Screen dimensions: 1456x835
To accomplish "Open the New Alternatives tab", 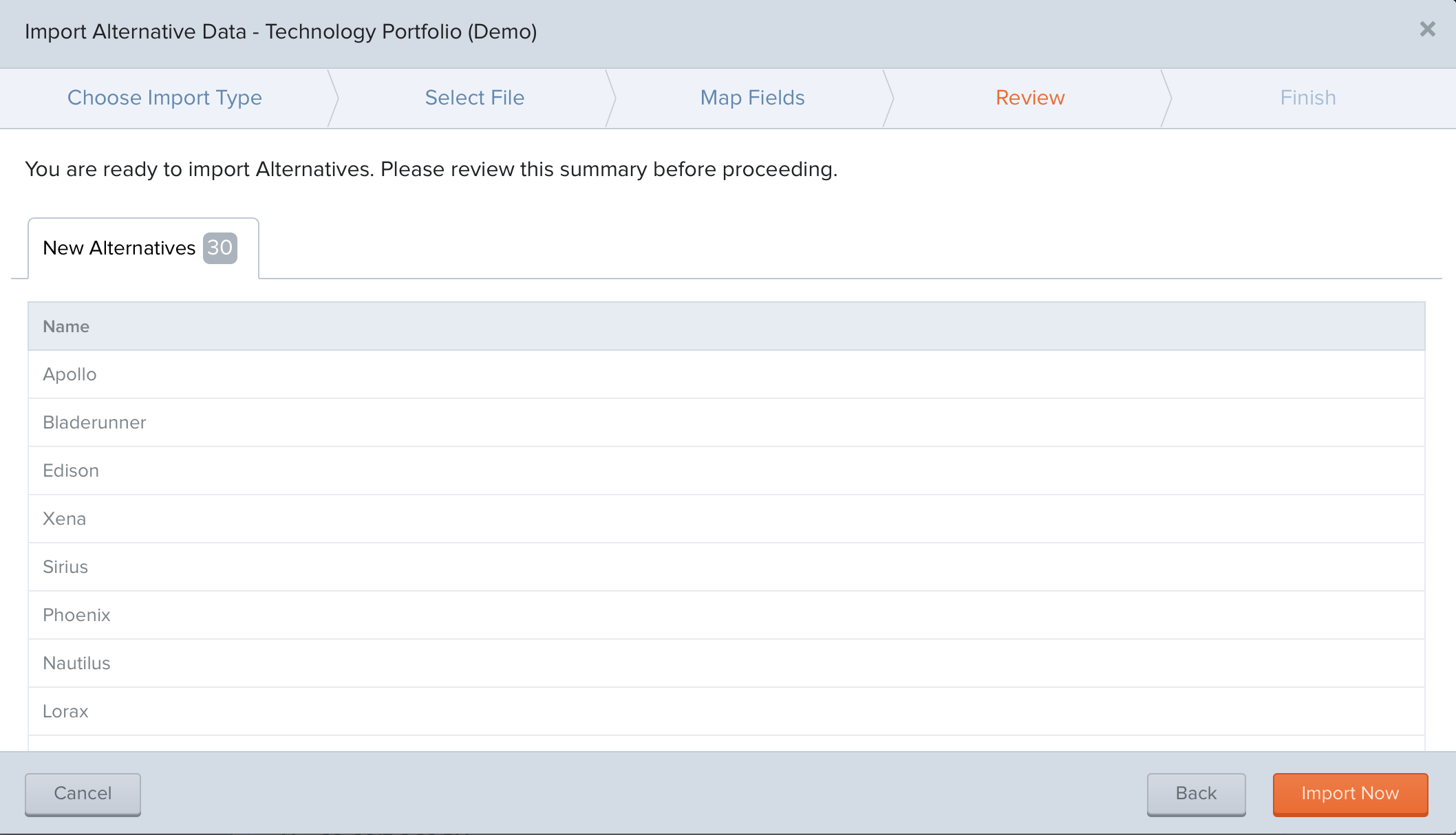I will pyautogui.click(x=143, y=248).
